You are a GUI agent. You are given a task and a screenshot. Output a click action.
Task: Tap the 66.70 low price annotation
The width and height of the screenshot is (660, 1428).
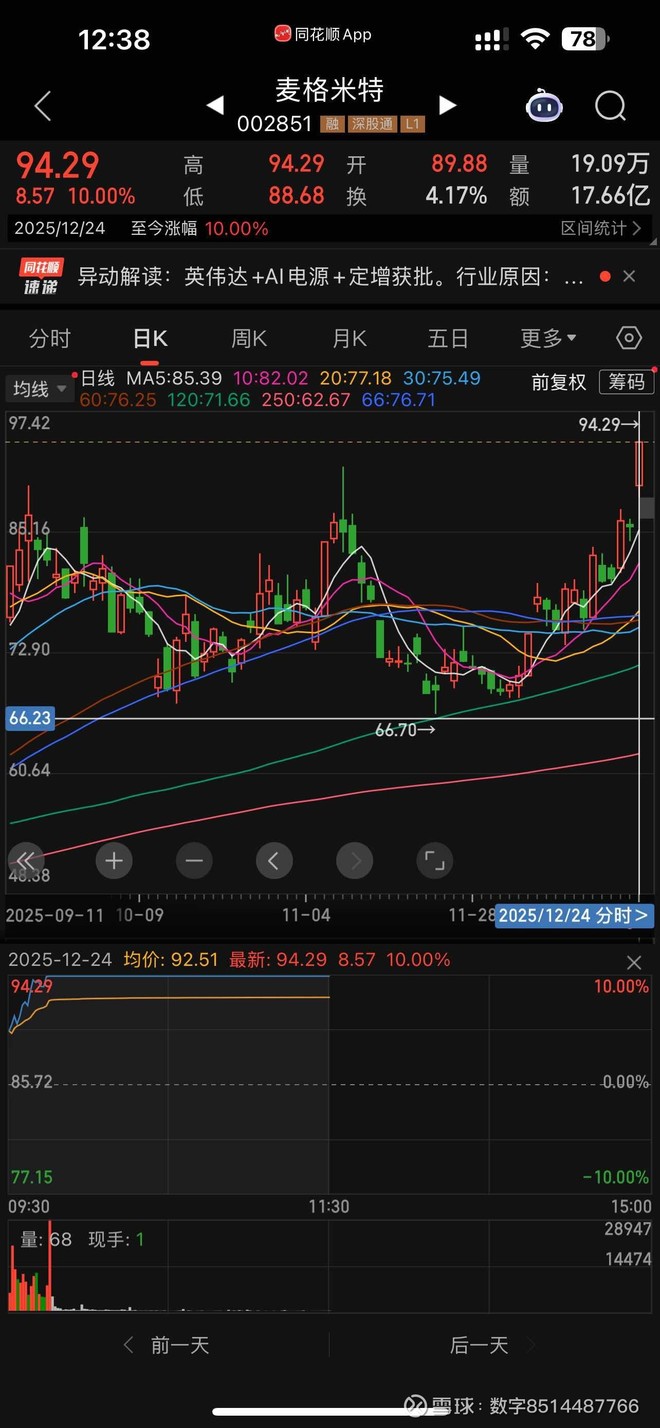click(x=405, y=731)
